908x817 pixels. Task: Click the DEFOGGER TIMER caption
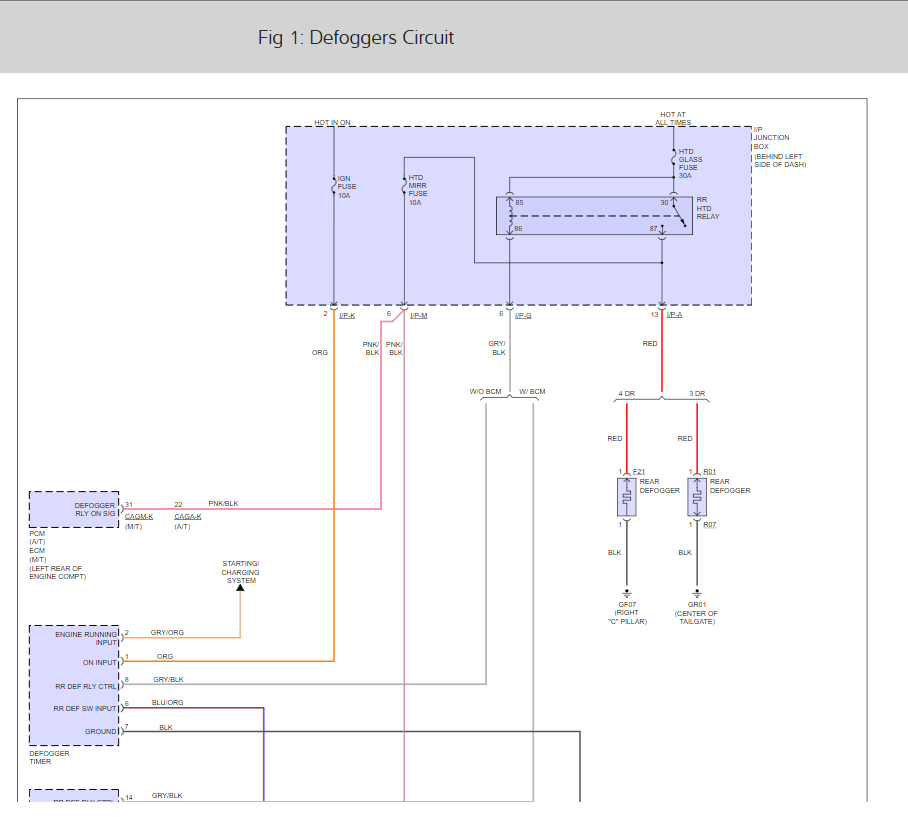click(49, 757)
